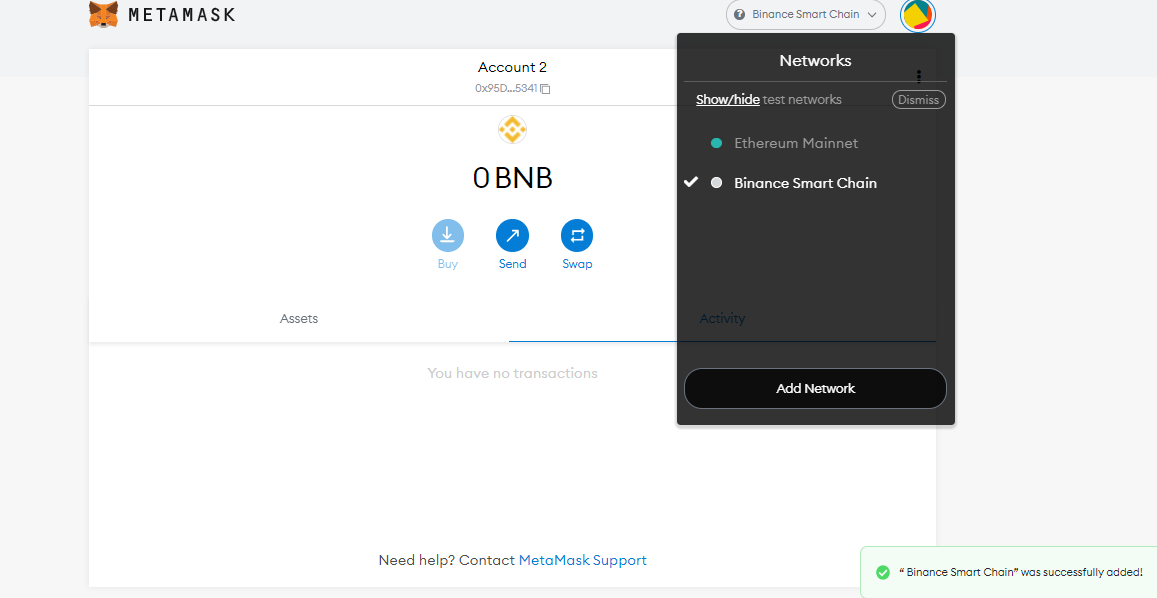
Task: Click the Send arrow icon
Action: (x=512, y=236)
